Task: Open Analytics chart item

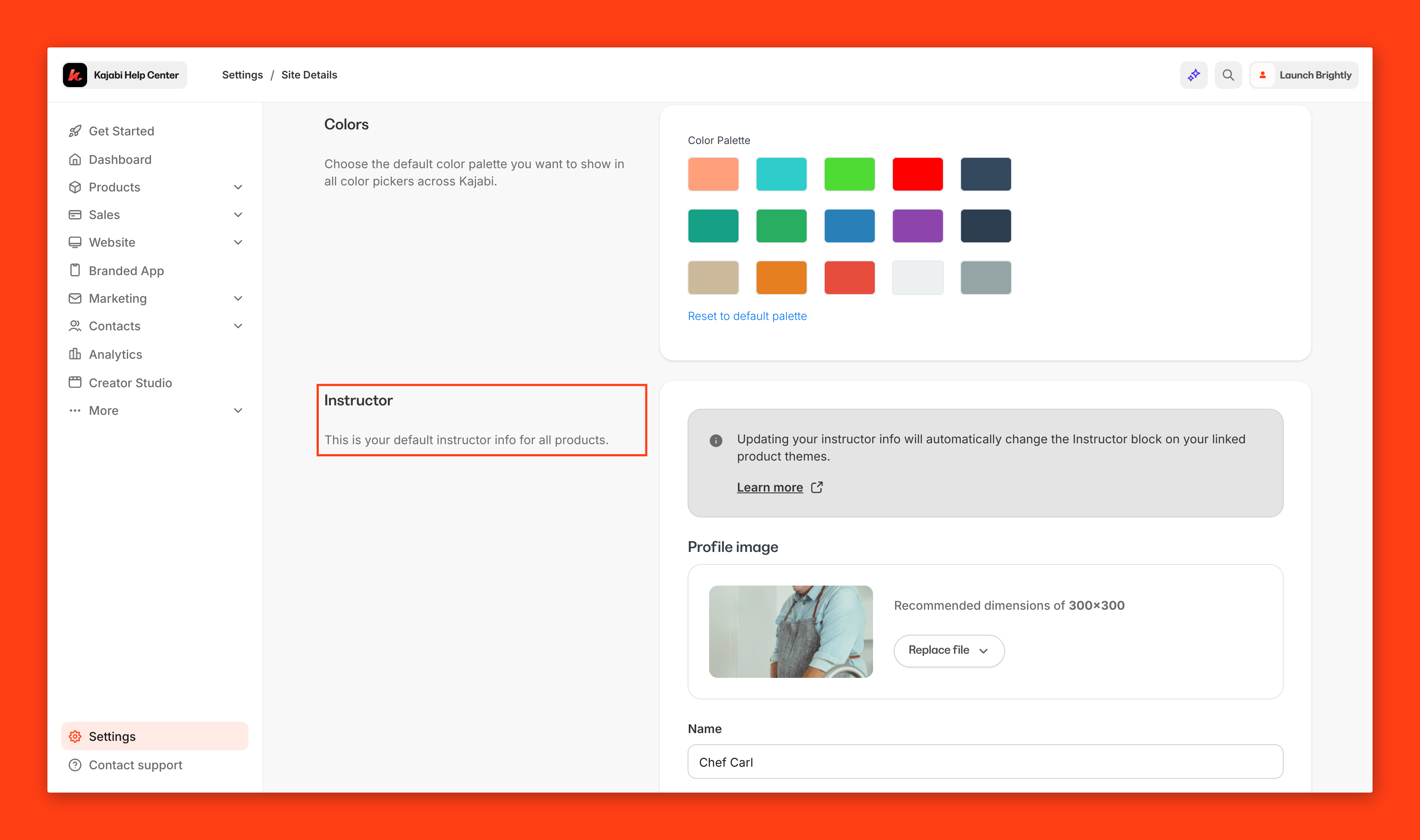Action: coord(115,354)
